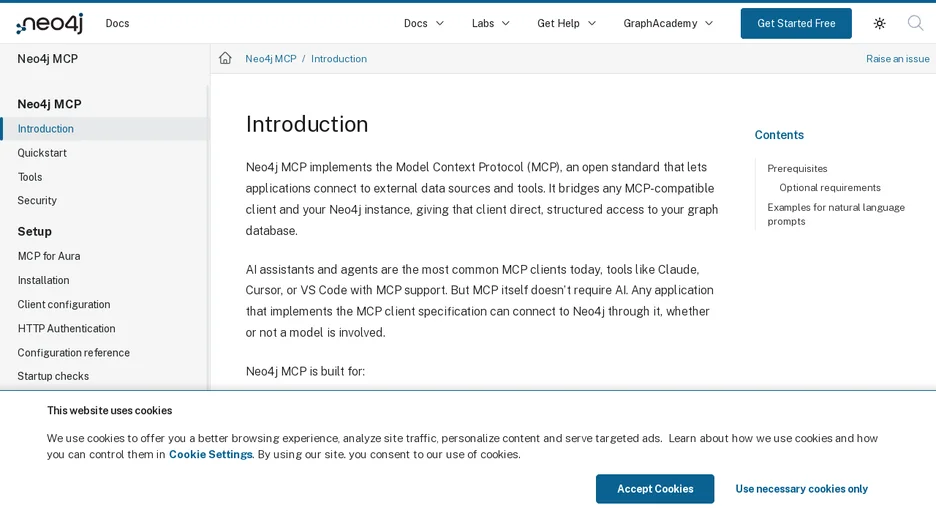Image resolution: width=936 pixels, height=527 pixels.
Task: Click Raise an issue link
Action: (897, 58)
